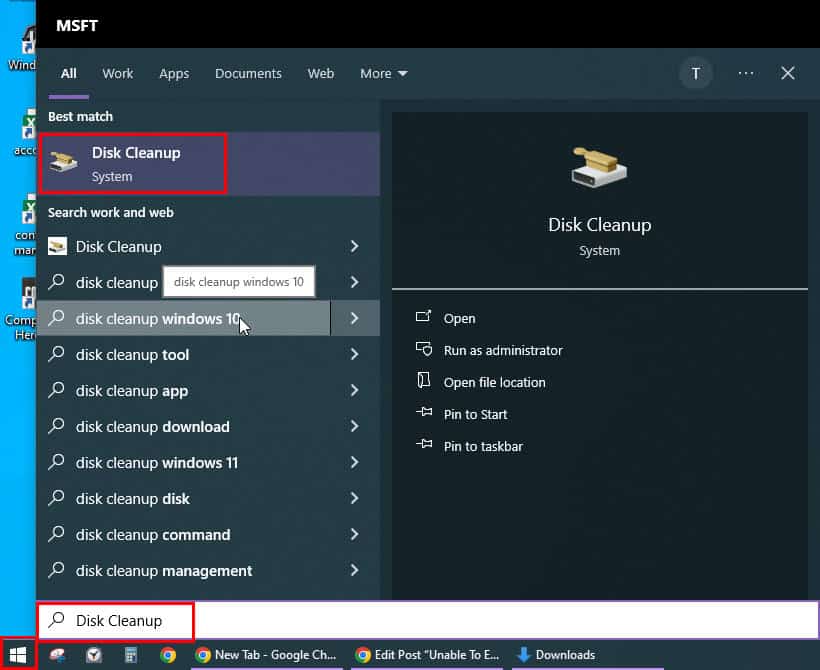Expand the disk cleanup management chevron
820x670 pixels.
coord(355,571)
